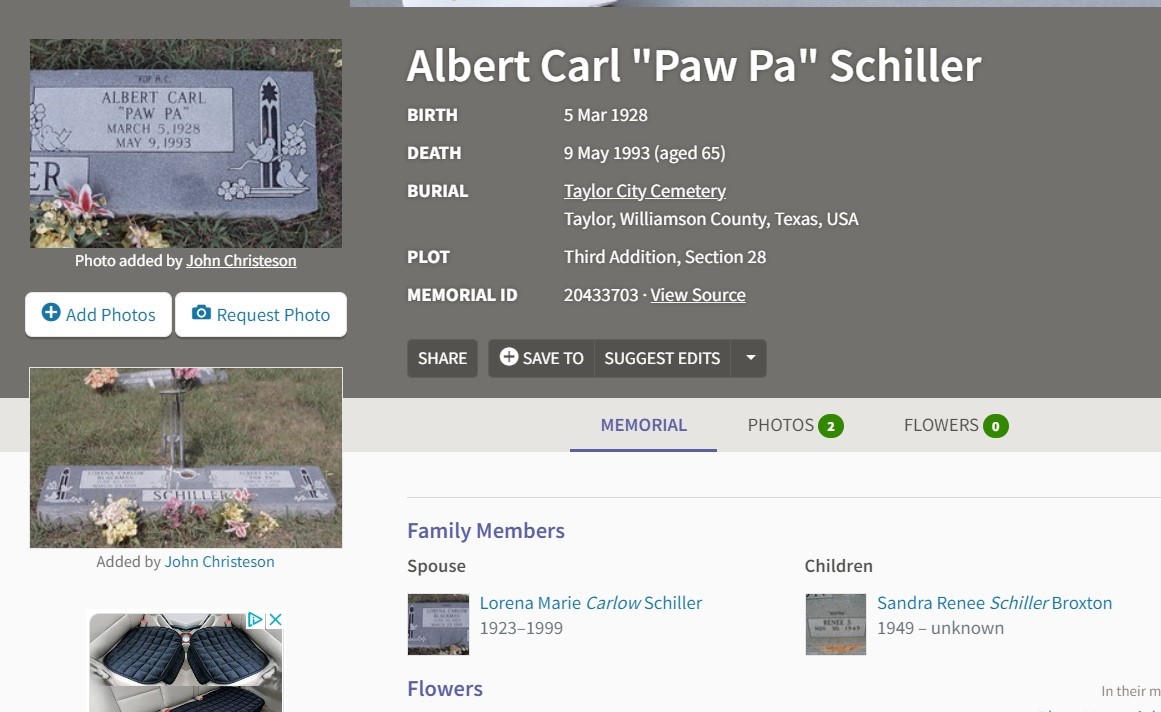This screenshot has width=1161, height=712.
Task: Click the camera icon on Request Photo
Action: pyautogui.click(x=201, y=313)
